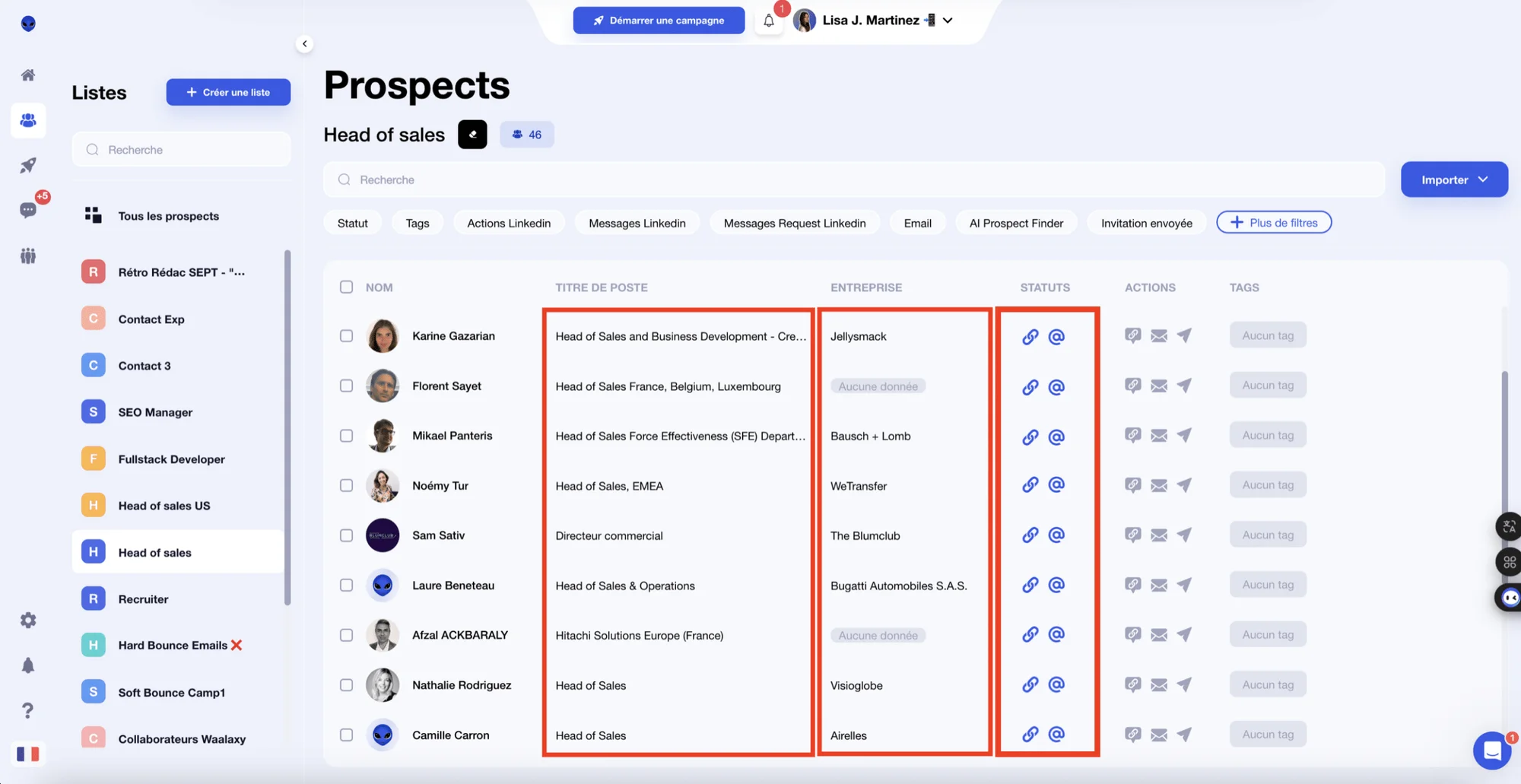Open the Fullstack Developer list
This screenshot has width=1521, height=784.
point(179,459)
